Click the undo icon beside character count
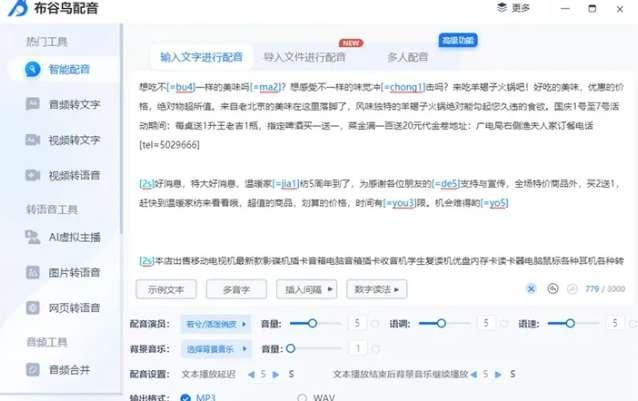Screen dimensions: 638x401 pyautogui.click(x=553, y=289)
